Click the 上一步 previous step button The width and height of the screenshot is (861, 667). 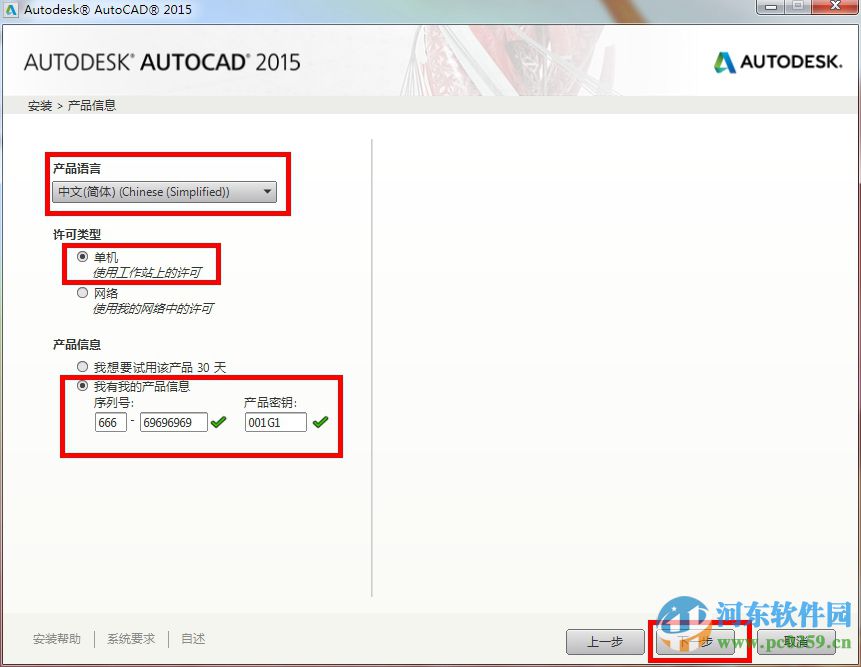605,643
